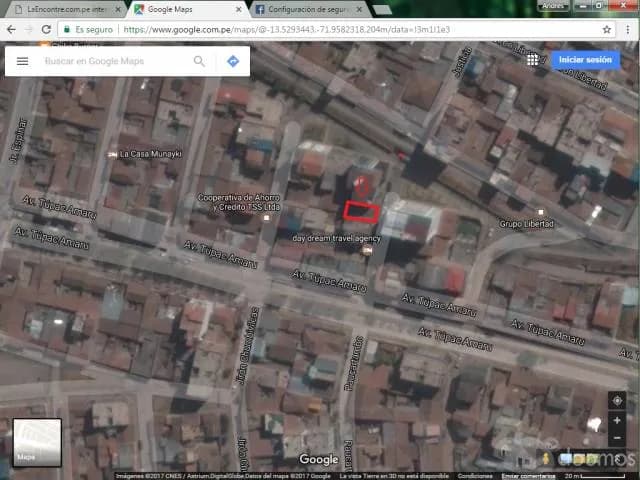Open the Google Maps hamburger menu
Screen dimensions: 640x480
(22, 61)
